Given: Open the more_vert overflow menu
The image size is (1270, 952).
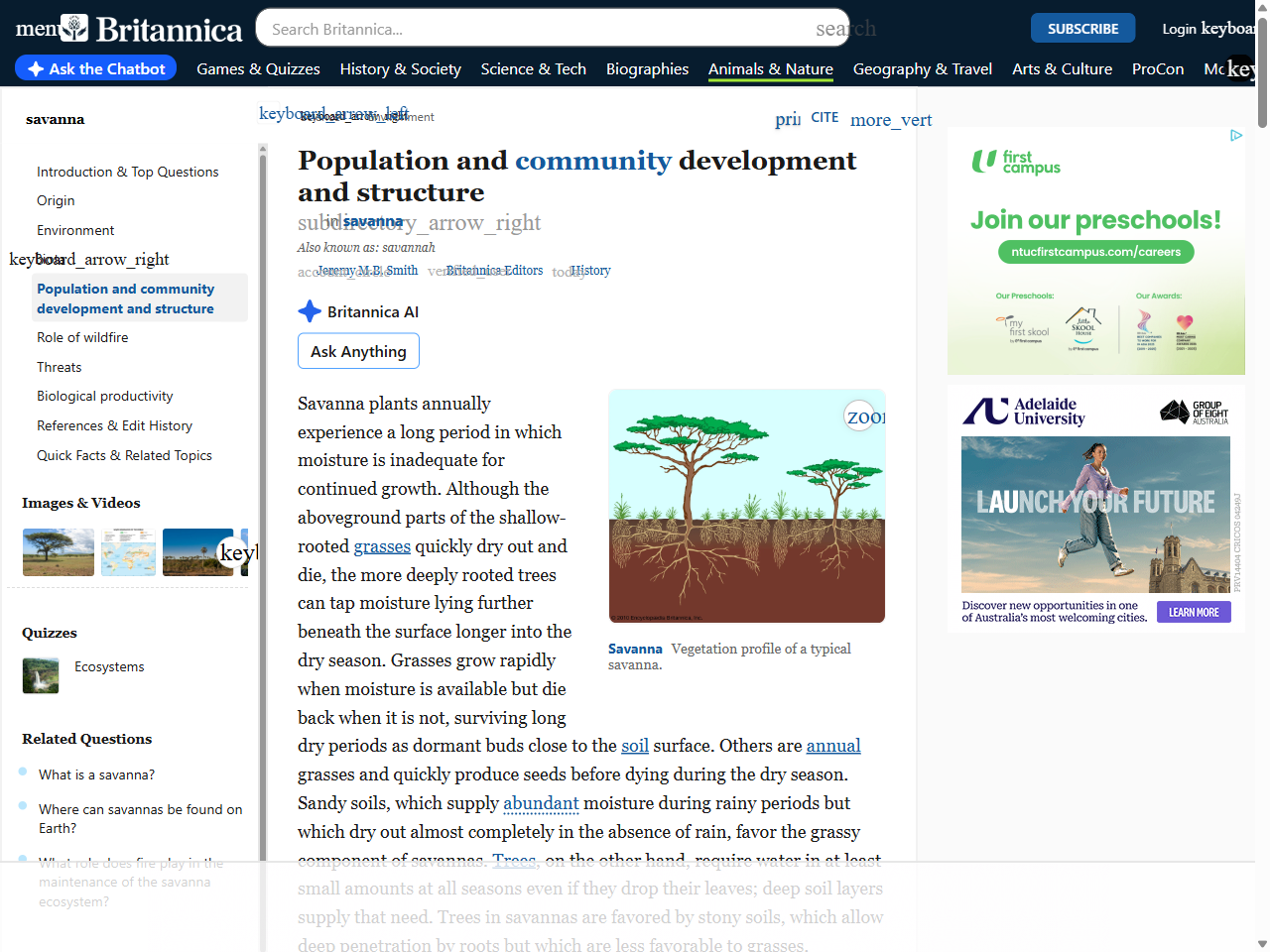Looking at the screenshot, I should click(891, 120).
